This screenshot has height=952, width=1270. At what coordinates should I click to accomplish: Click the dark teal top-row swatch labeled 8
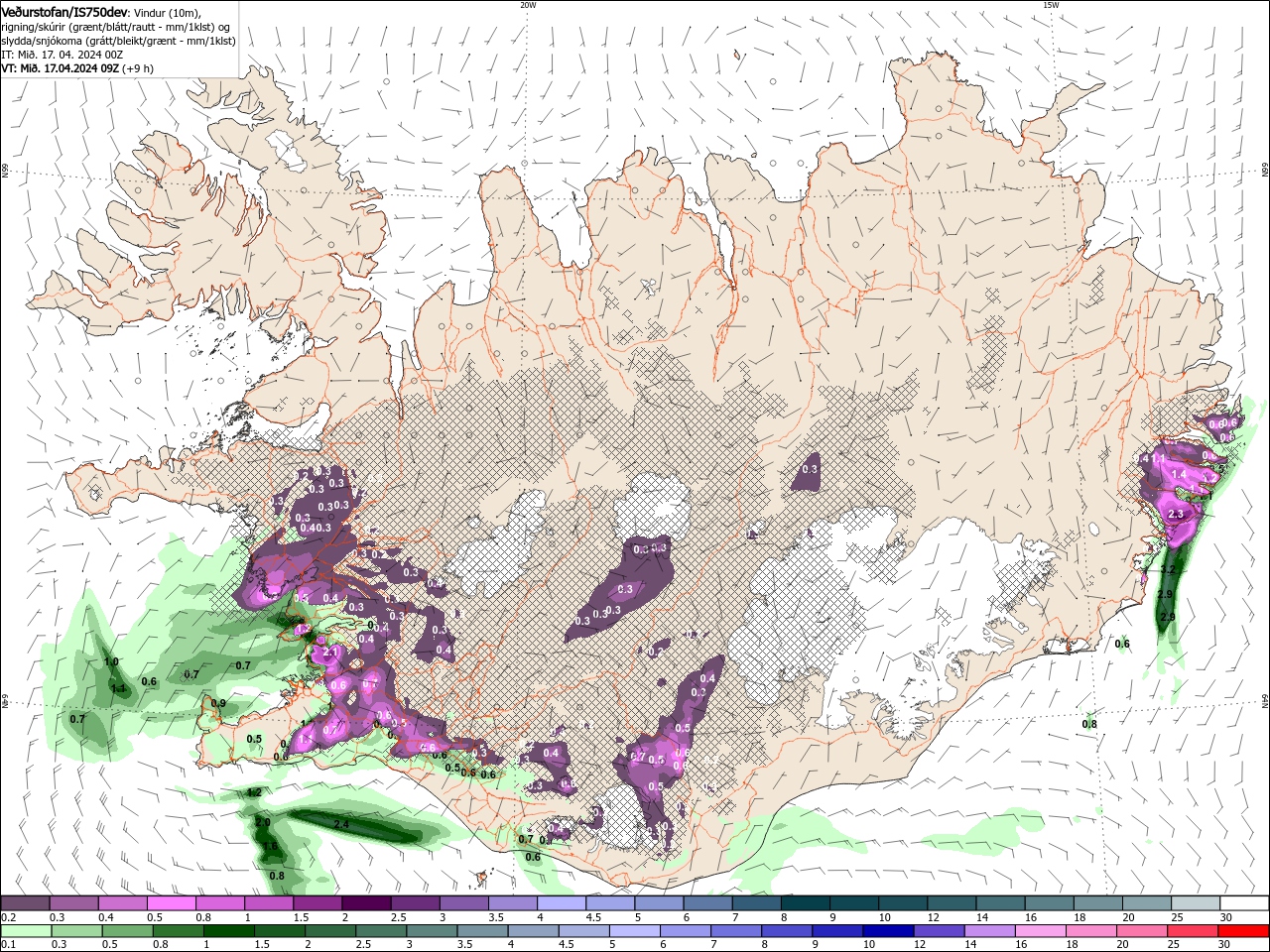[x=806, y=903]
